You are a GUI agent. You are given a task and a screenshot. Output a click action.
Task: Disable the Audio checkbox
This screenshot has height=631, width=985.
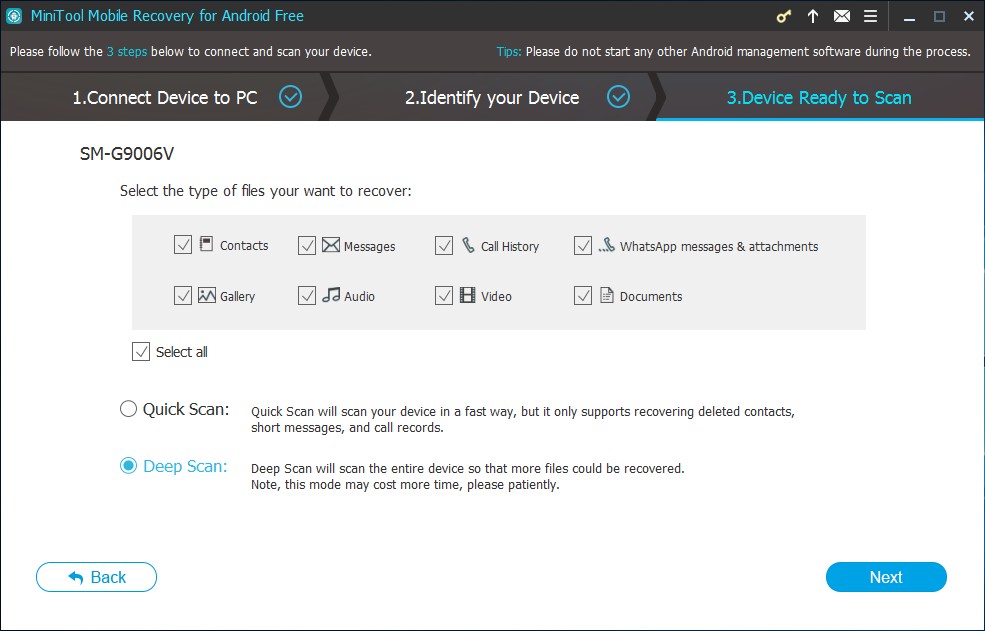coord(307,295)
